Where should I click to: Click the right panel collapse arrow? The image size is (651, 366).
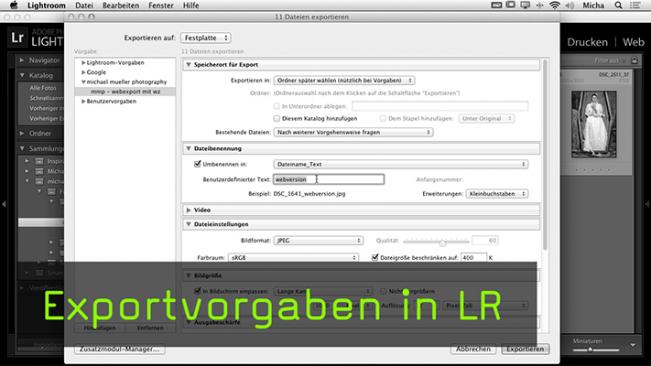coord(647,204)
